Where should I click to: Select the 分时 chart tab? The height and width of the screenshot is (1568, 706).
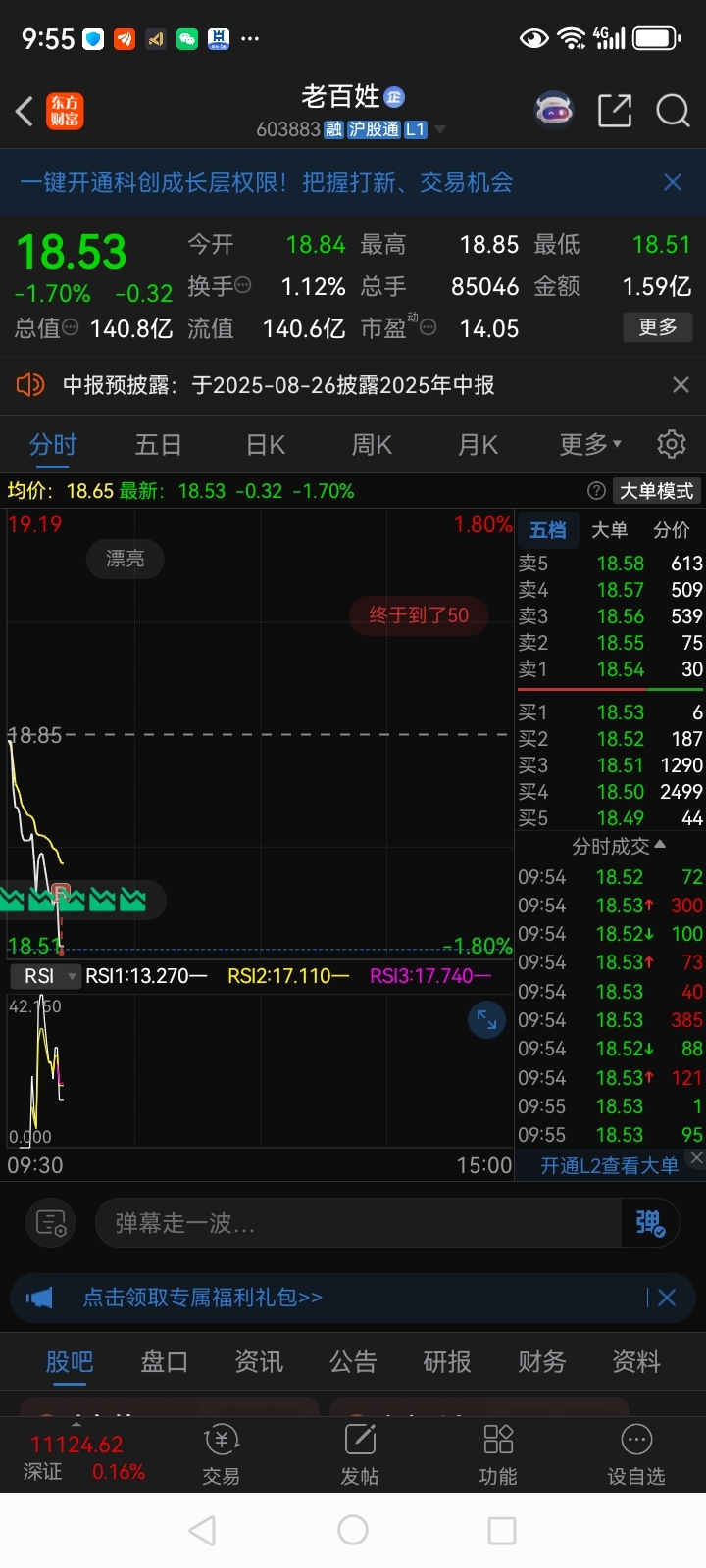point(53,445)
